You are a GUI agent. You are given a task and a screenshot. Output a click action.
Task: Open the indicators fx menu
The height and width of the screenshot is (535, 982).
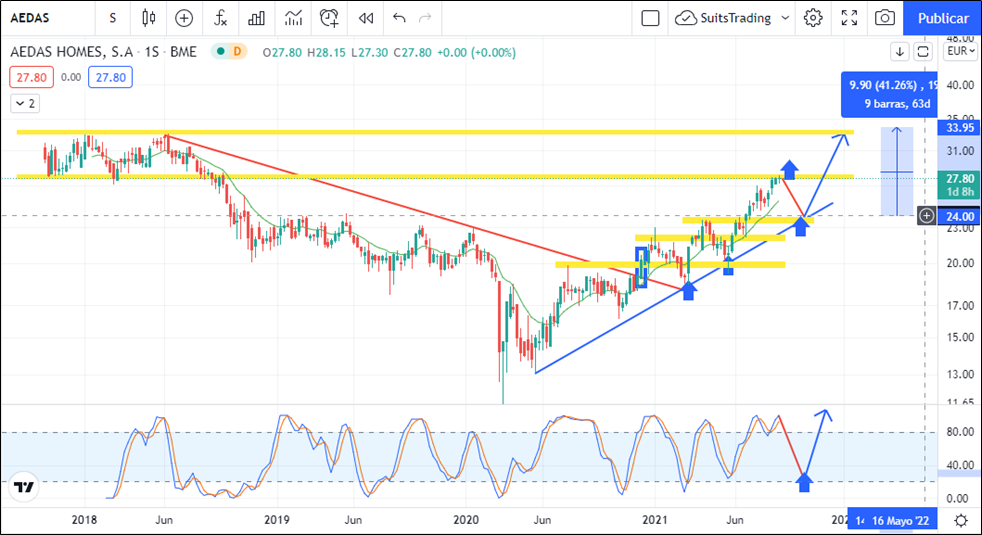pos(221,18)
